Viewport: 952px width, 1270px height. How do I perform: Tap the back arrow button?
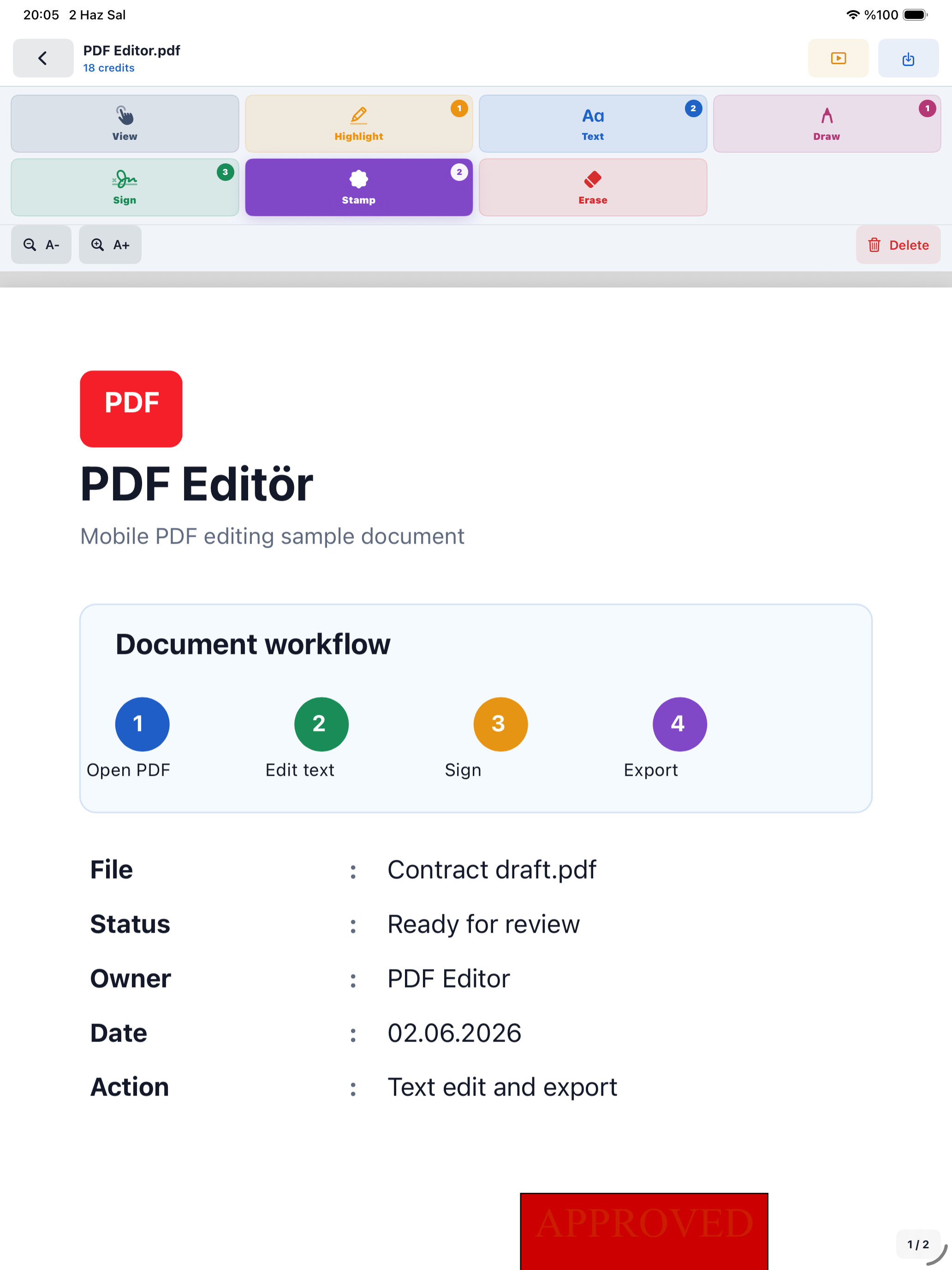point(43,58)
